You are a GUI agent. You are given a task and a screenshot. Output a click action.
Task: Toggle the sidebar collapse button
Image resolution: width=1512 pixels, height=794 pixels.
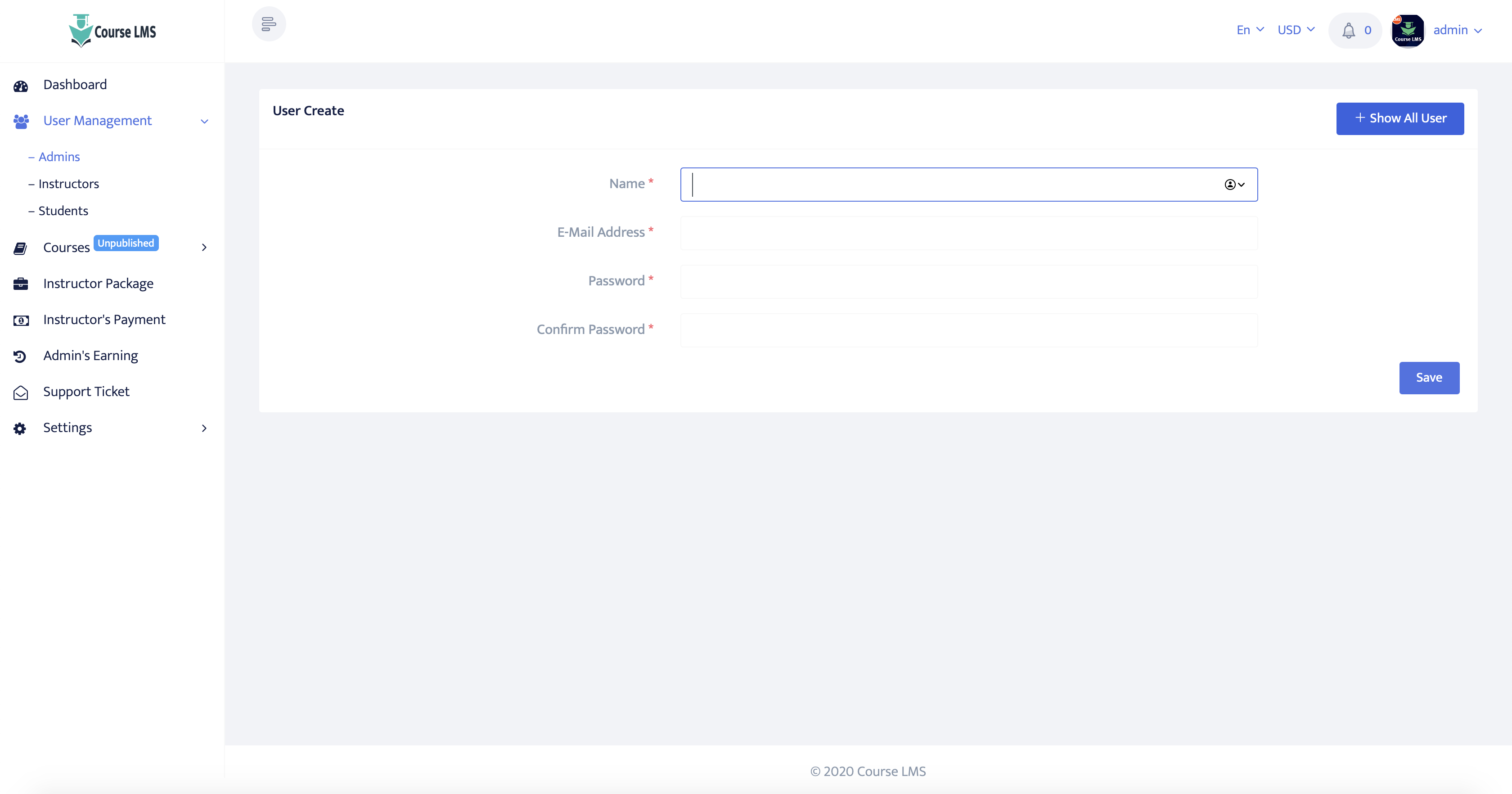269,24
